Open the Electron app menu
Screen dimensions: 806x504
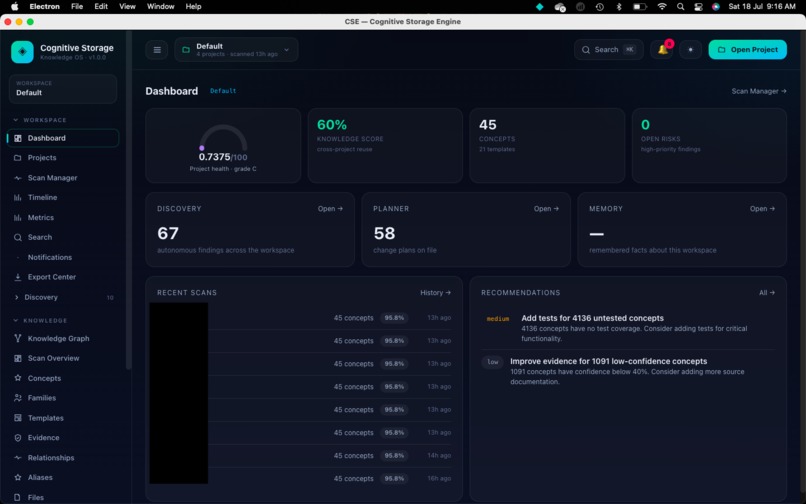(x=45, y=7)
